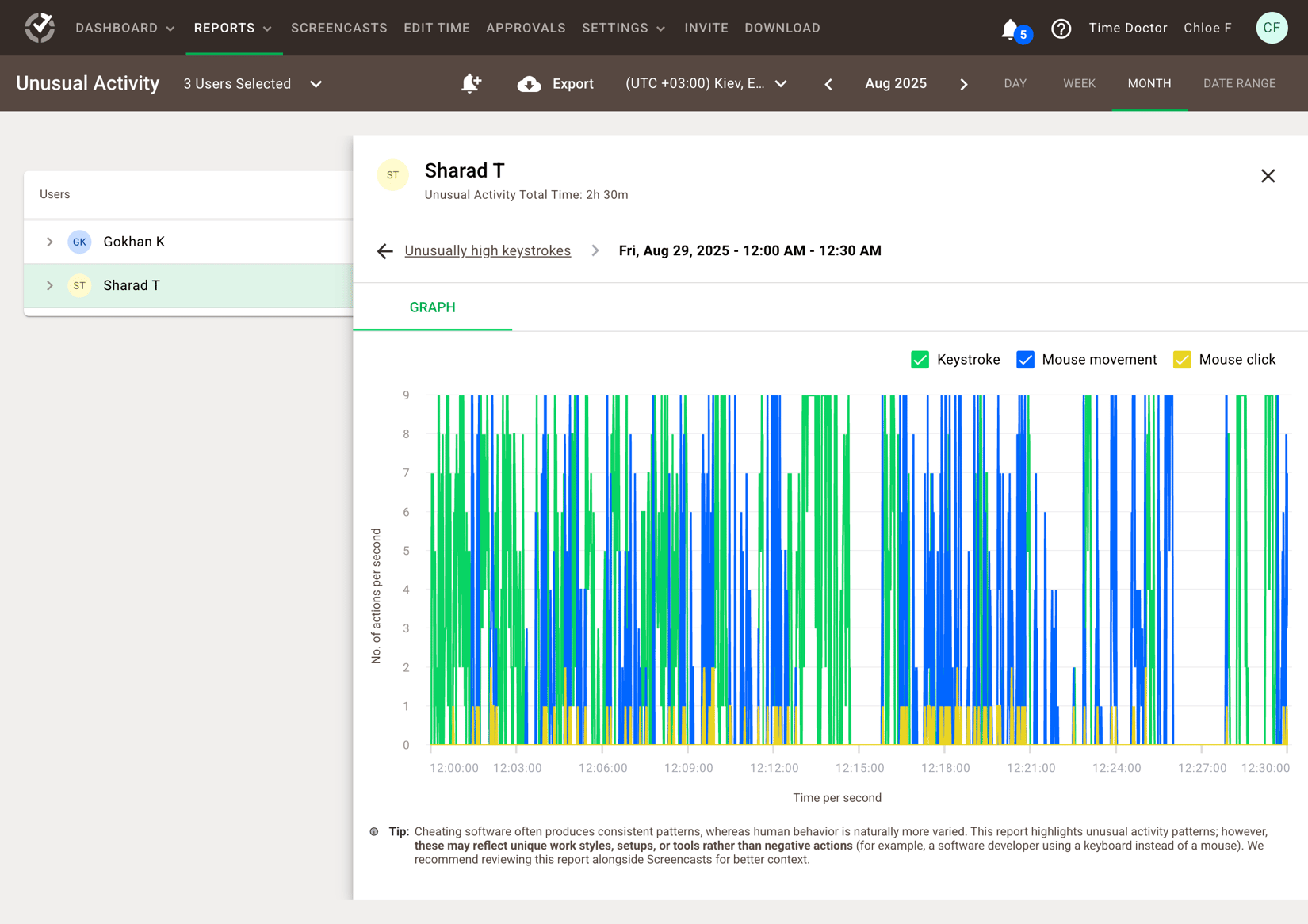The height and width of the screenshot is (924, 1308).
Task: Click the Unusually high keystrokes link
Action: click(488, 250)
